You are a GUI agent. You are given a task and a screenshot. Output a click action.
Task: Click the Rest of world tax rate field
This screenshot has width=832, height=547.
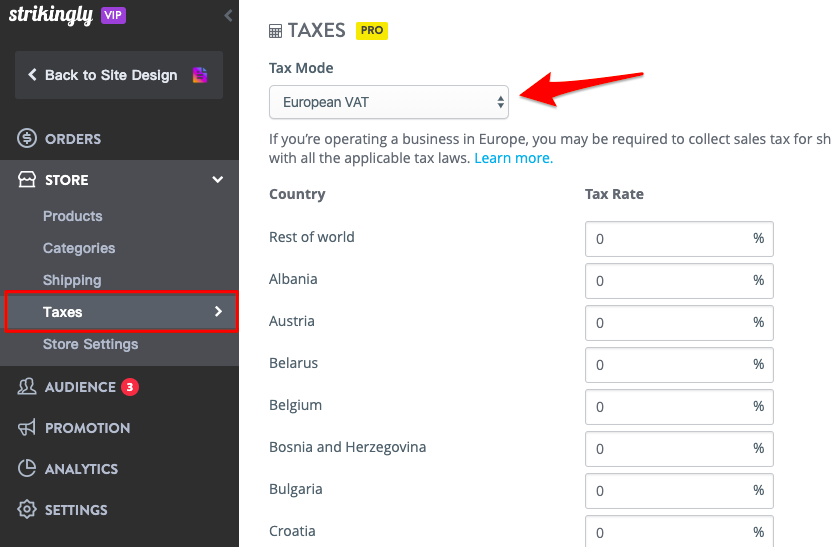pos(679,239)
